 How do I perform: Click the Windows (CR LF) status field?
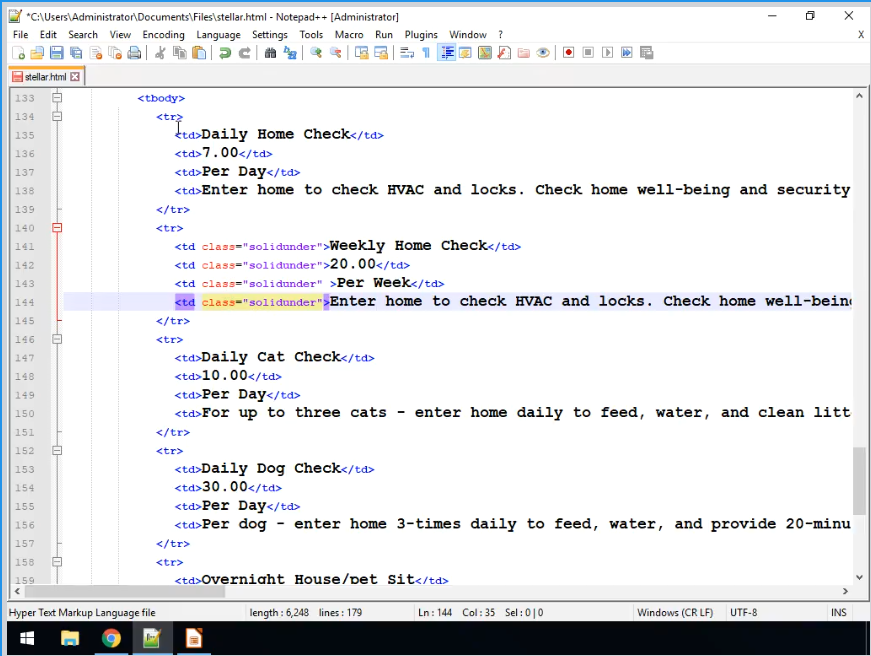point(675,613)
